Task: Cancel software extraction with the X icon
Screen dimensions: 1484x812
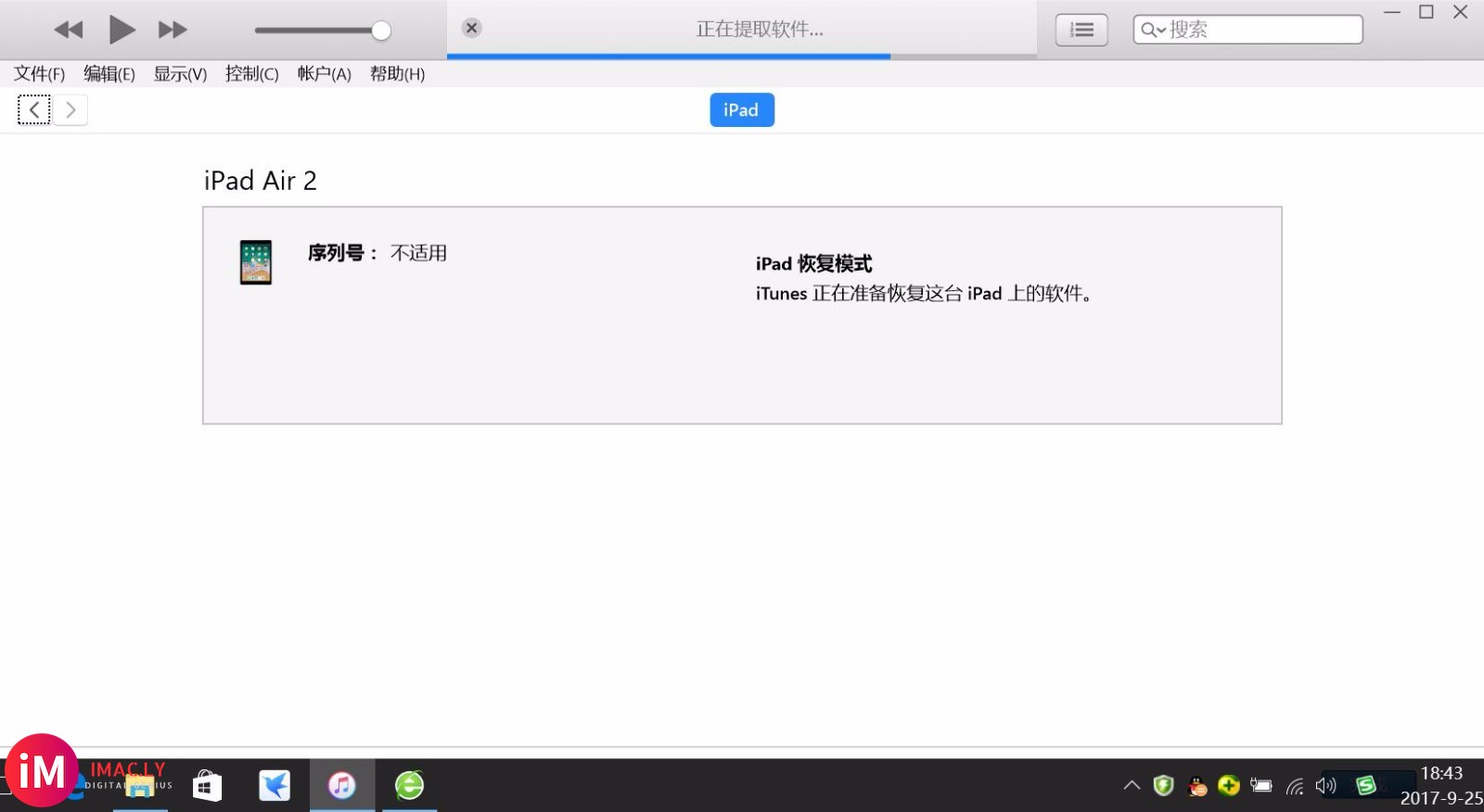Action: pos(472,28)
